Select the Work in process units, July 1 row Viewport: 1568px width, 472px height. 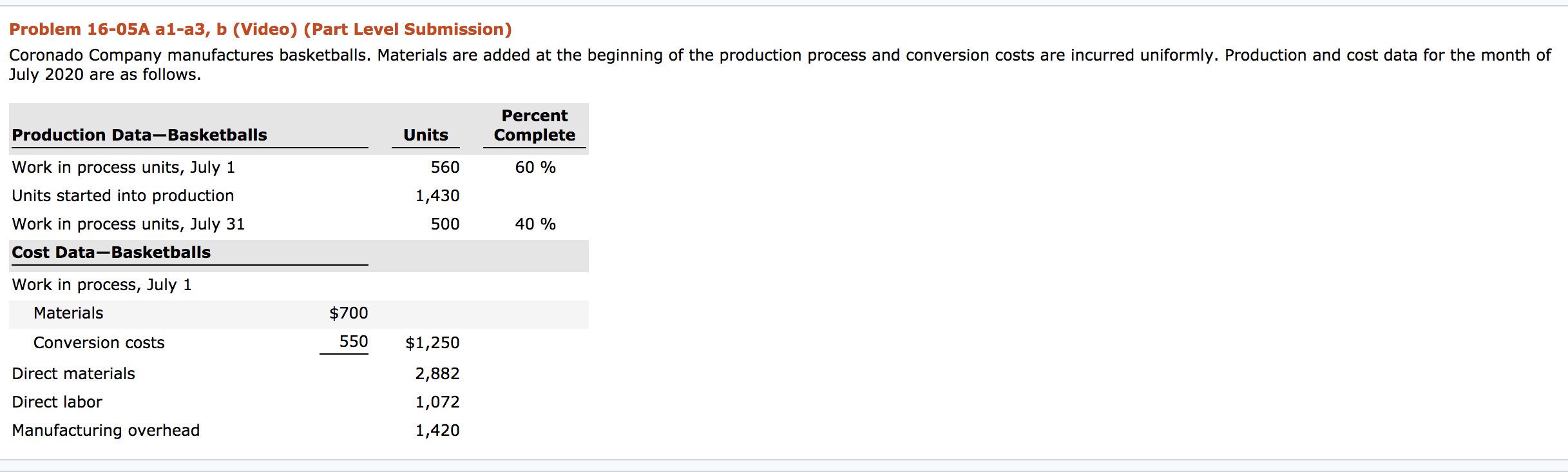(x=299, y=168)
